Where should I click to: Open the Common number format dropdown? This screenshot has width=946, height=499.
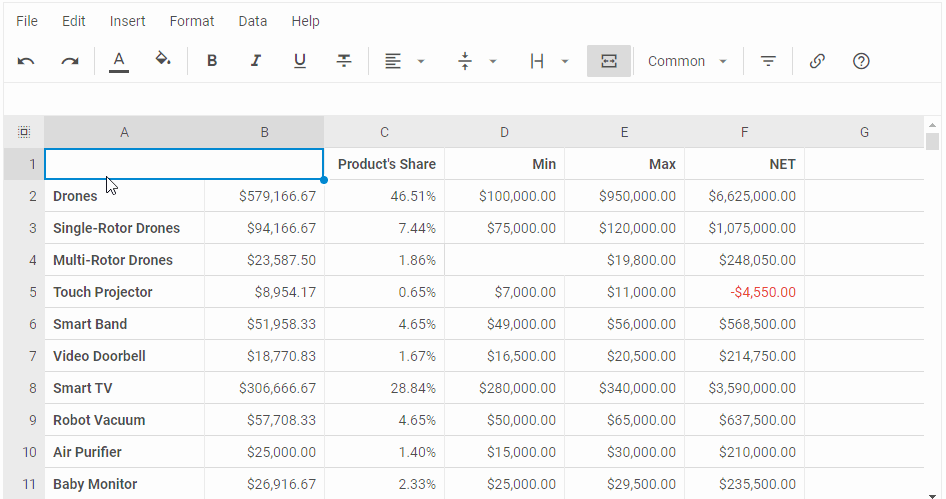tap(687, 61)
